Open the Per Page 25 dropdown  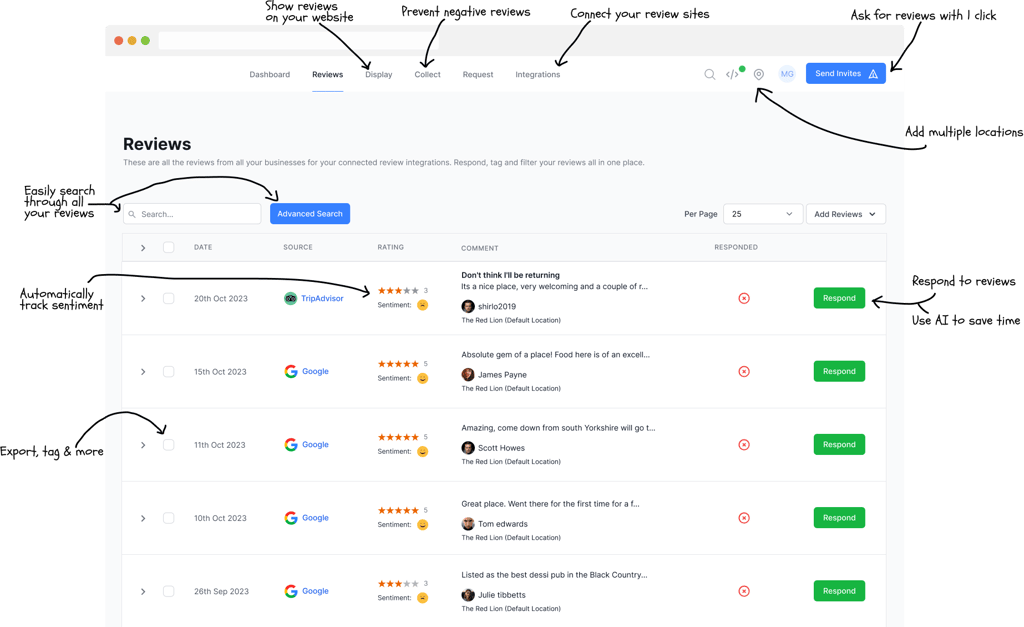(763, 214)
